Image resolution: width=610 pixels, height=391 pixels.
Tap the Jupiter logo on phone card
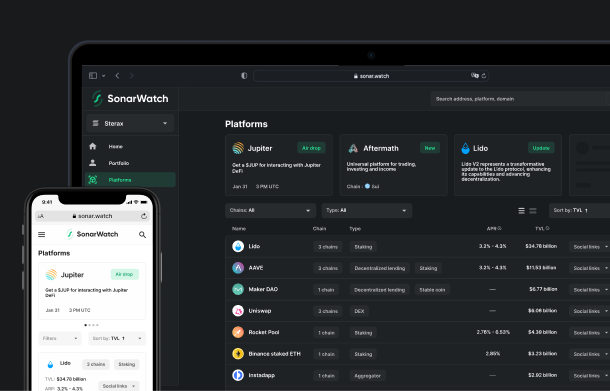coord(51,275)
